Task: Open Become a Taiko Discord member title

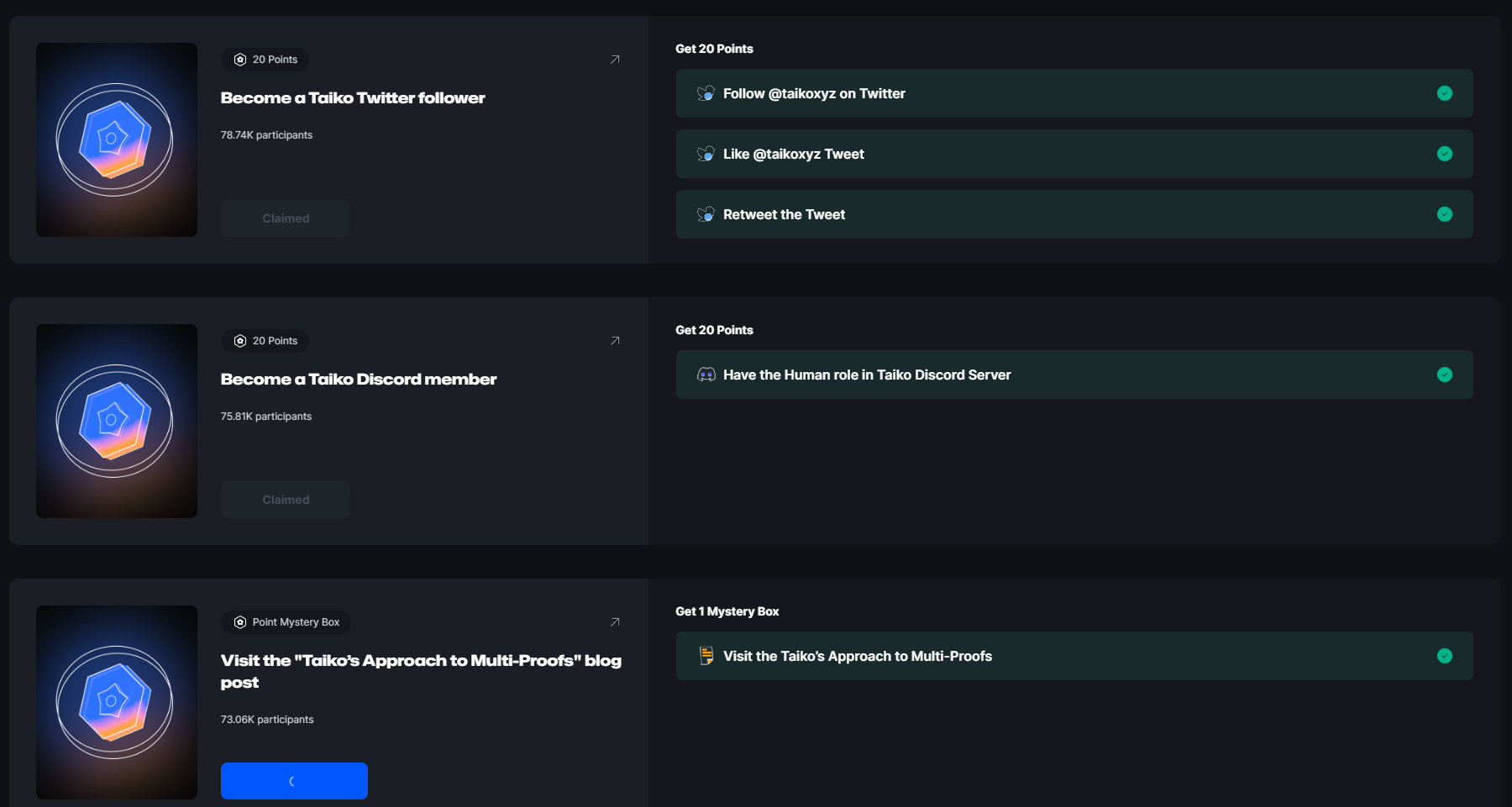Action: [359, 380]
